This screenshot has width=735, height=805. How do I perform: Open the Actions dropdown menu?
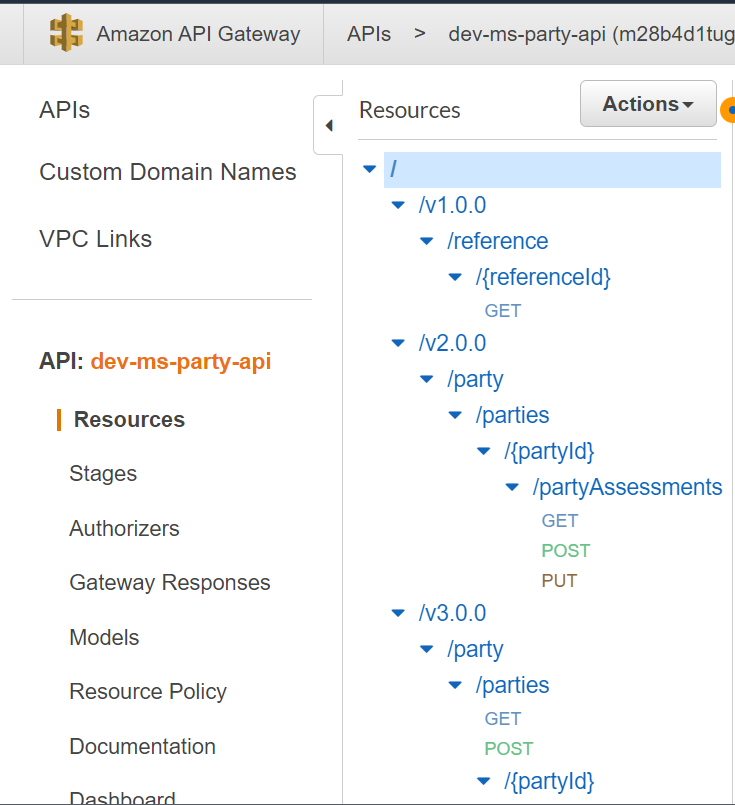click(648, 104)
